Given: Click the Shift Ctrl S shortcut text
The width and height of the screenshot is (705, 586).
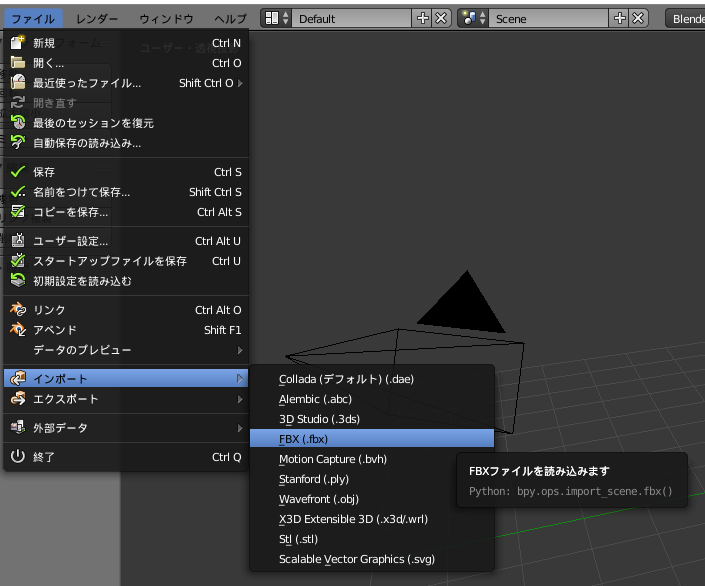Looking at the screenshot, I should pos(215,192).
